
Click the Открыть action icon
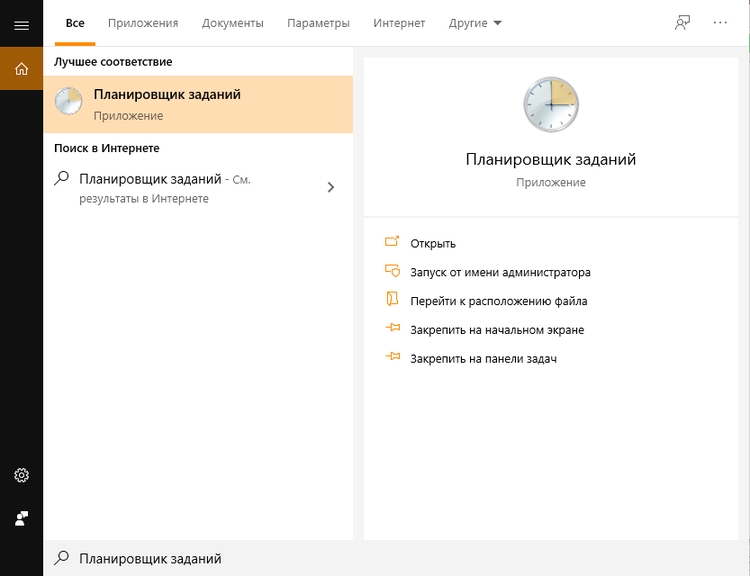[392, 241]
